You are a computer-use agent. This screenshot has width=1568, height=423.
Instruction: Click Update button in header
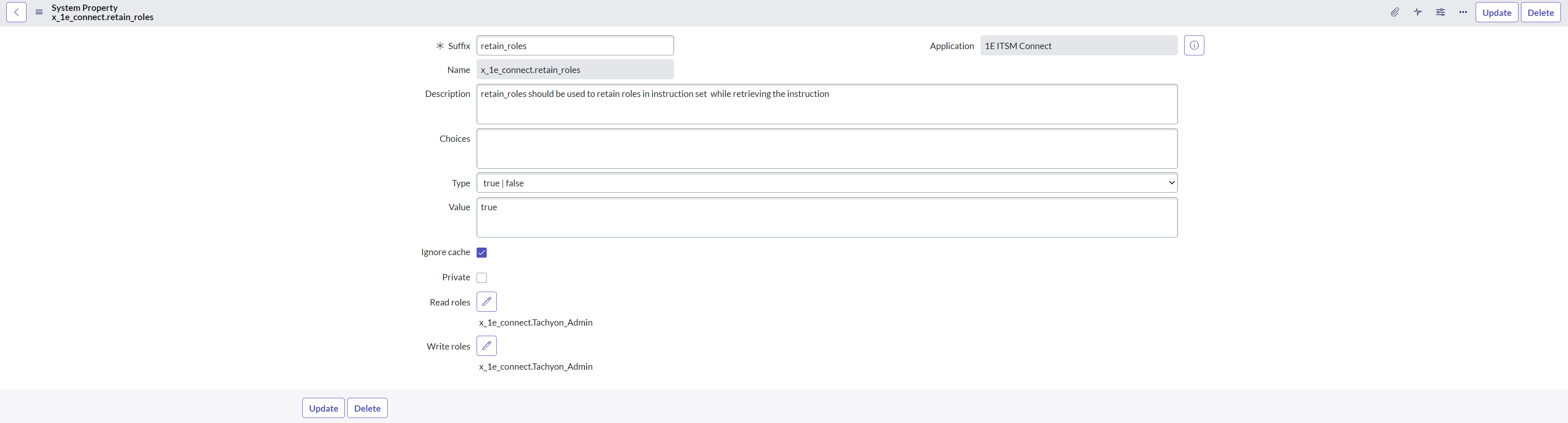tap(1496, 13)
